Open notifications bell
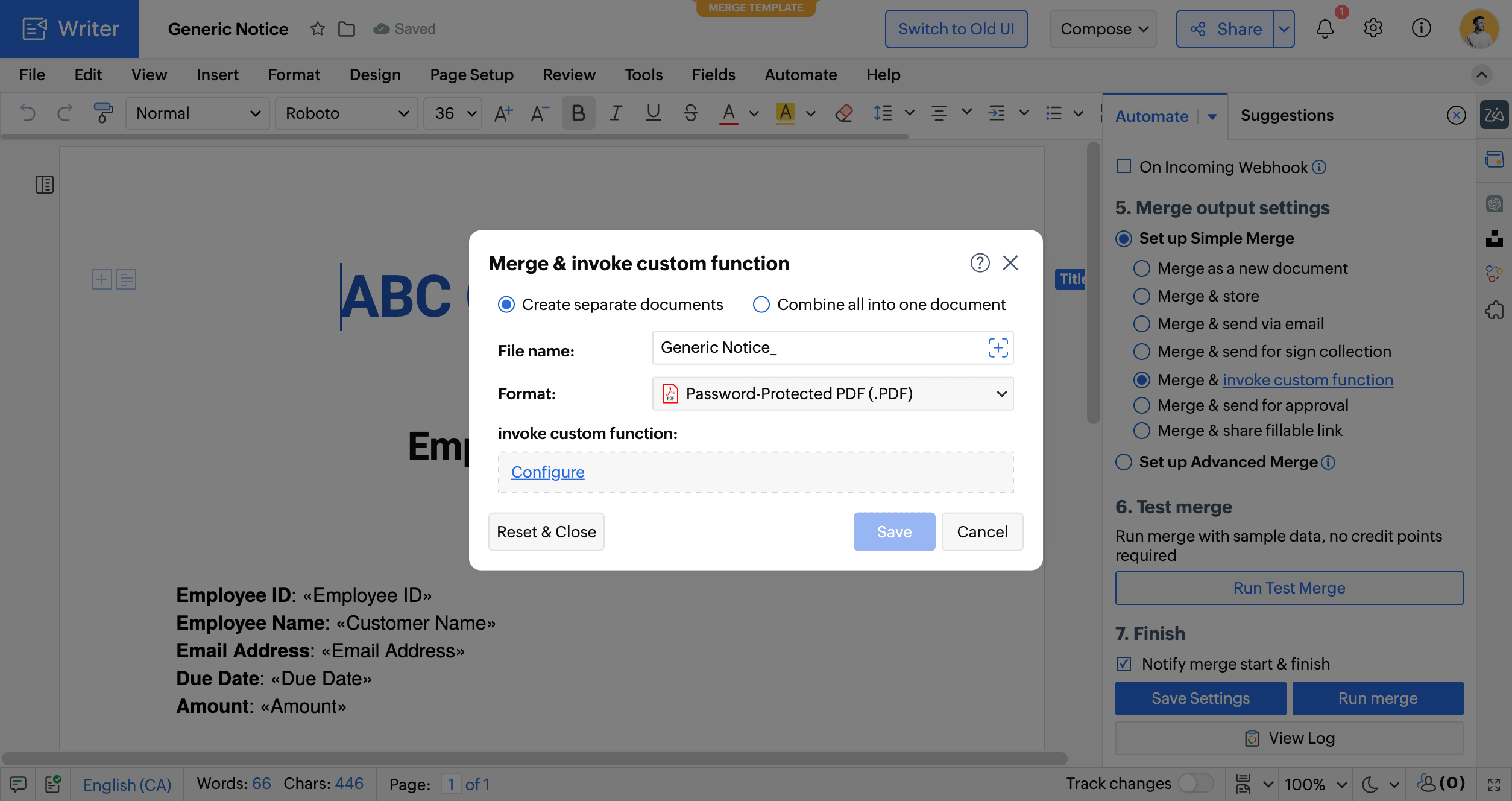Screen dimensions: 1512x801 point(1325,28)
